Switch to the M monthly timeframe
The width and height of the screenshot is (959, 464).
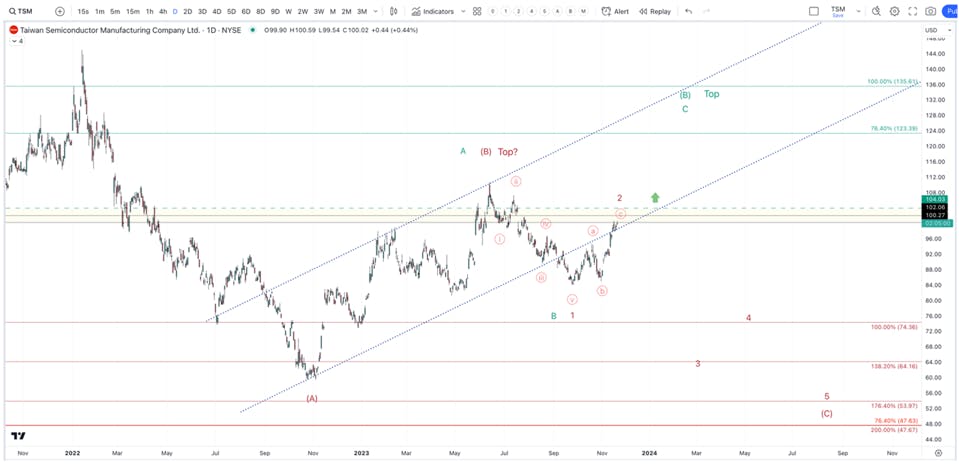pos(333,11)
